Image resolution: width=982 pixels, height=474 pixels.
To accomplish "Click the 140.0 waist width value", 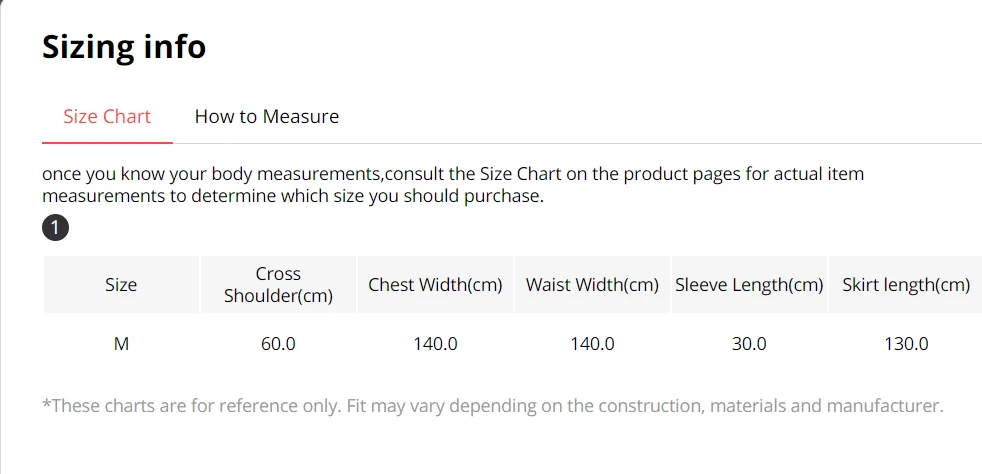I will (x=592, y=344).
